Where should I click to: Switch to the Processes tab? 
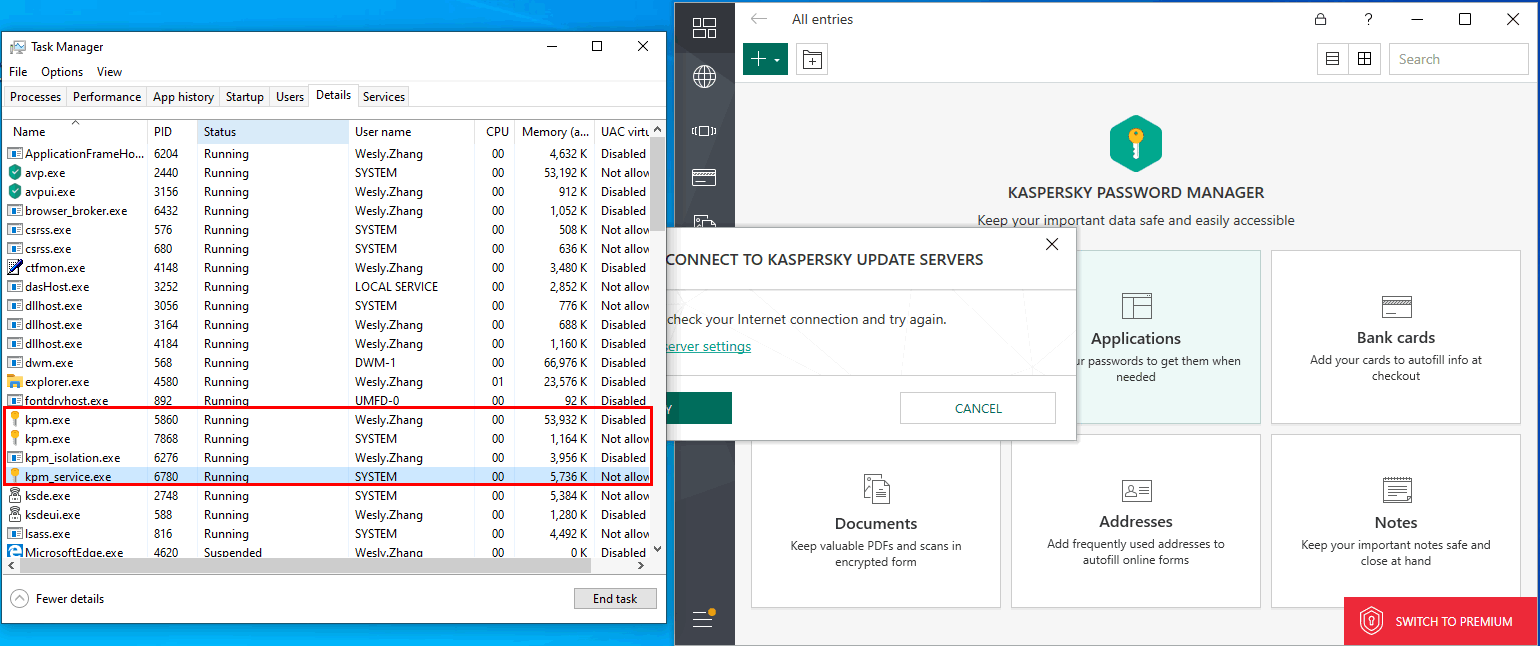click(x=36, y=97)
